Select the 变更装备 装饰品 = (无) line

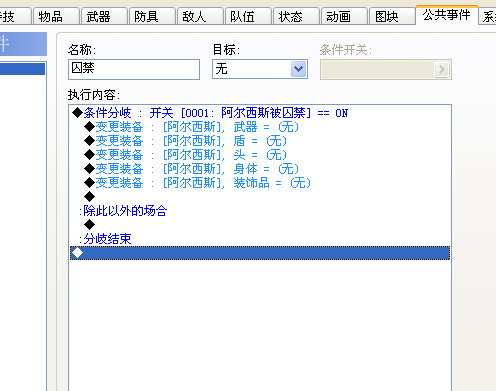click(x=260, y=183)
